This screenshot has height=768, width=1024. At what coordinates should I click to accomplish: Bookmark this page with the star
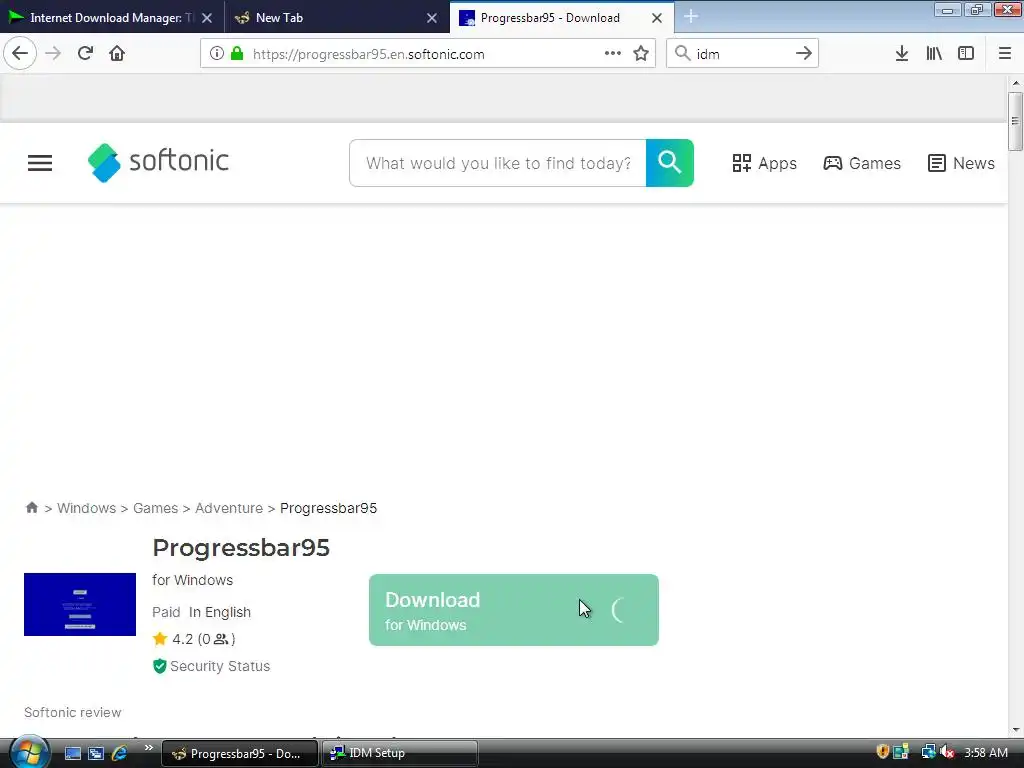641,53
